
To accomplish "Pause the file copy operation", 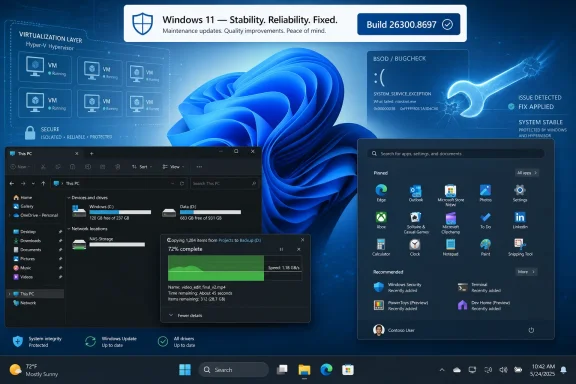I will point(281,249).
